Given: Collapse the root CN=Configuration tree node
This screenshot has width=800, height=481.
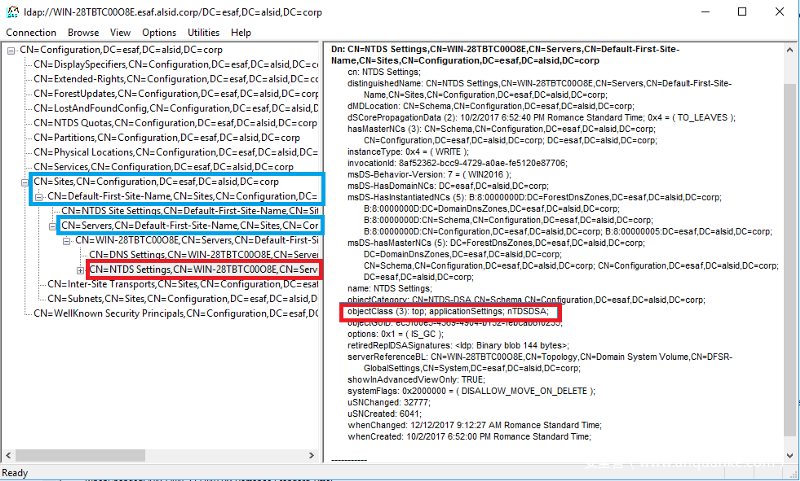Looking at the screenshot, I should click(9, 50).
